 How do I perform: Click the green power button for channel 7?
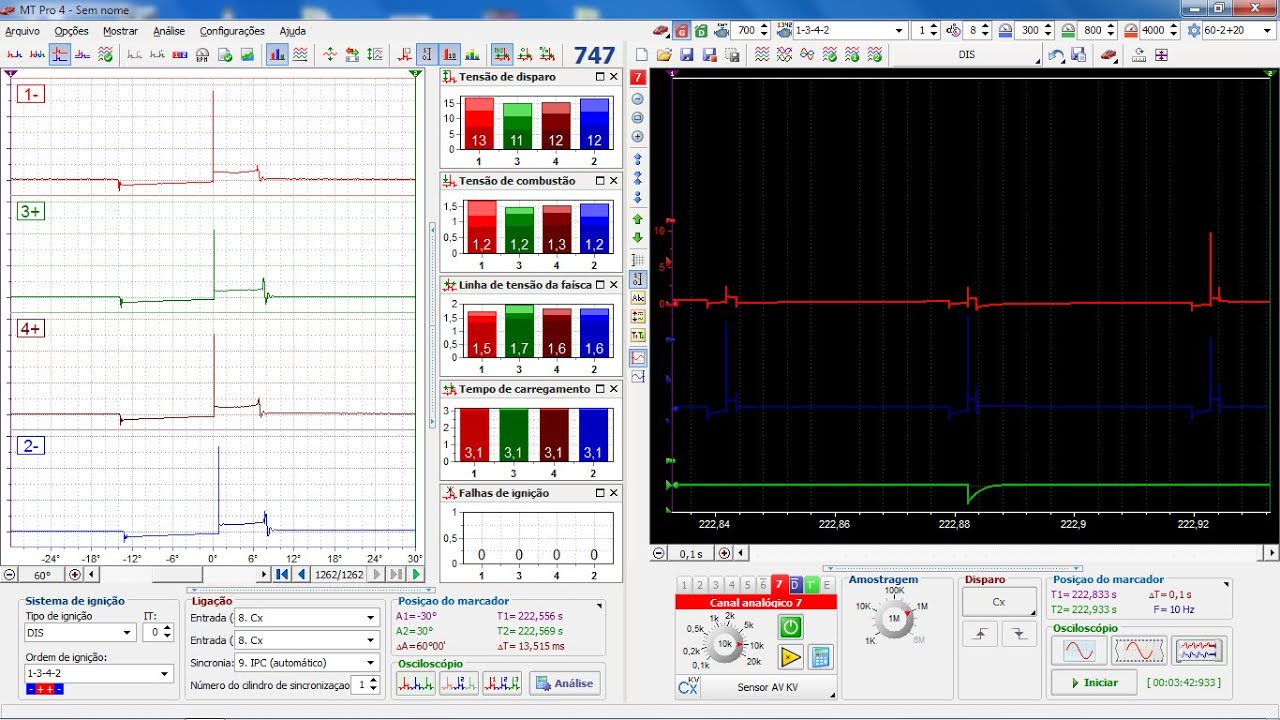pyautogui.click(x=790, y=627)
